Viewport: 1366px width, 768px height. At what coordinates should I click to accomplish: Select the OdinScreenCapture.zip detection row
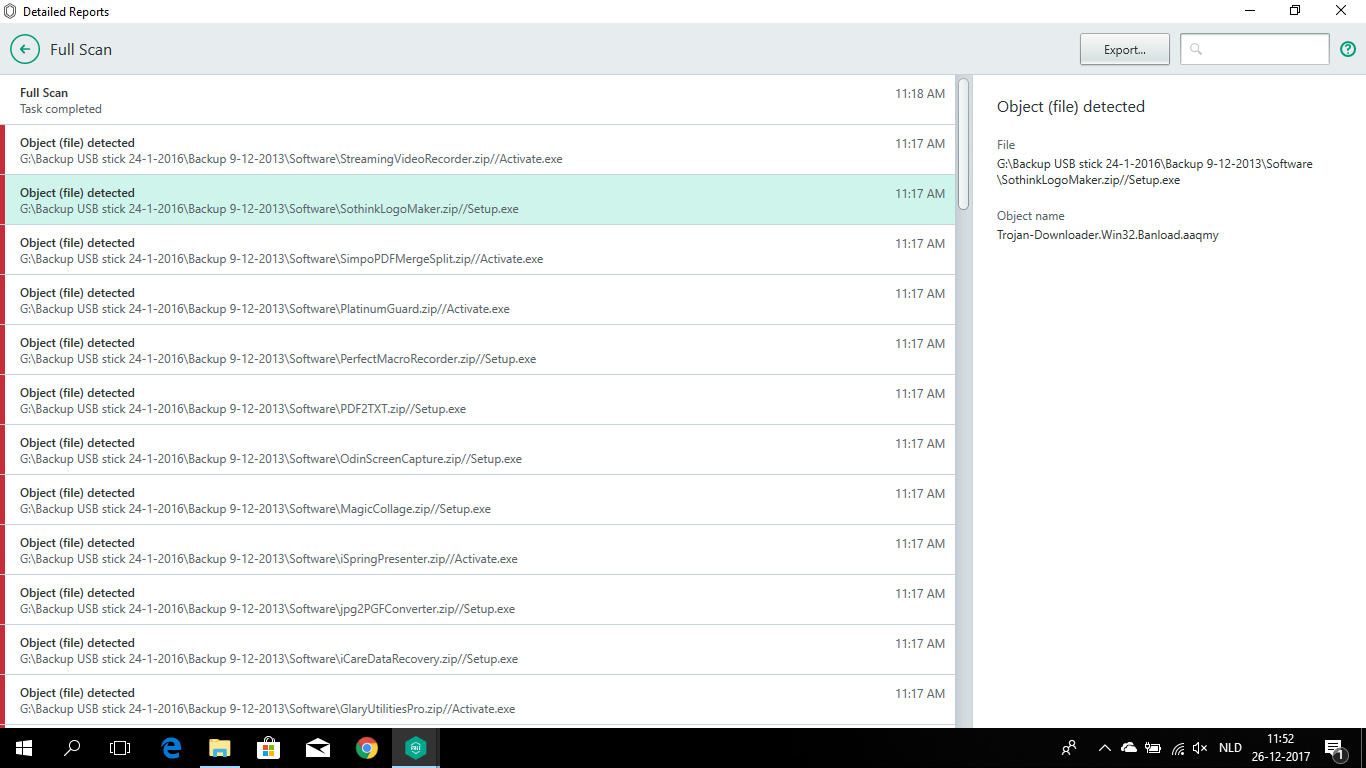click(x=477, y=450)
